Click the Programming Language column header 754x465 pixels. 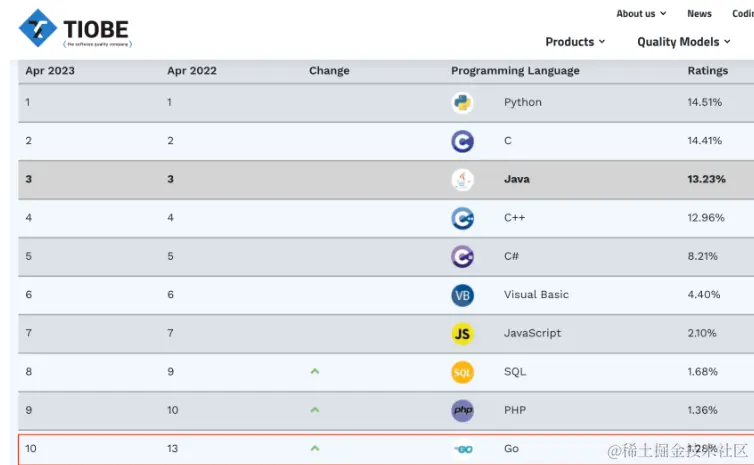515,71
